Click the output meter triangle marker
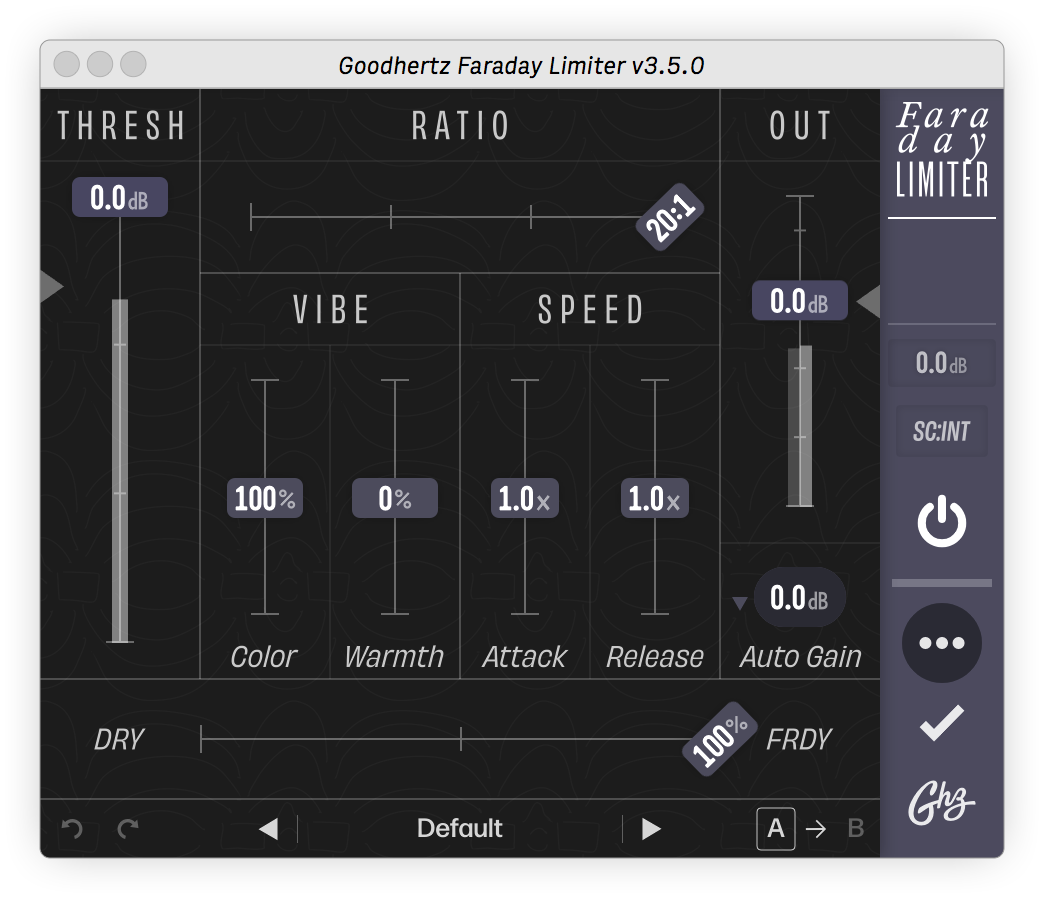Image resolution: width=1044 pixels, height=898 pixels. click(868, 302)
